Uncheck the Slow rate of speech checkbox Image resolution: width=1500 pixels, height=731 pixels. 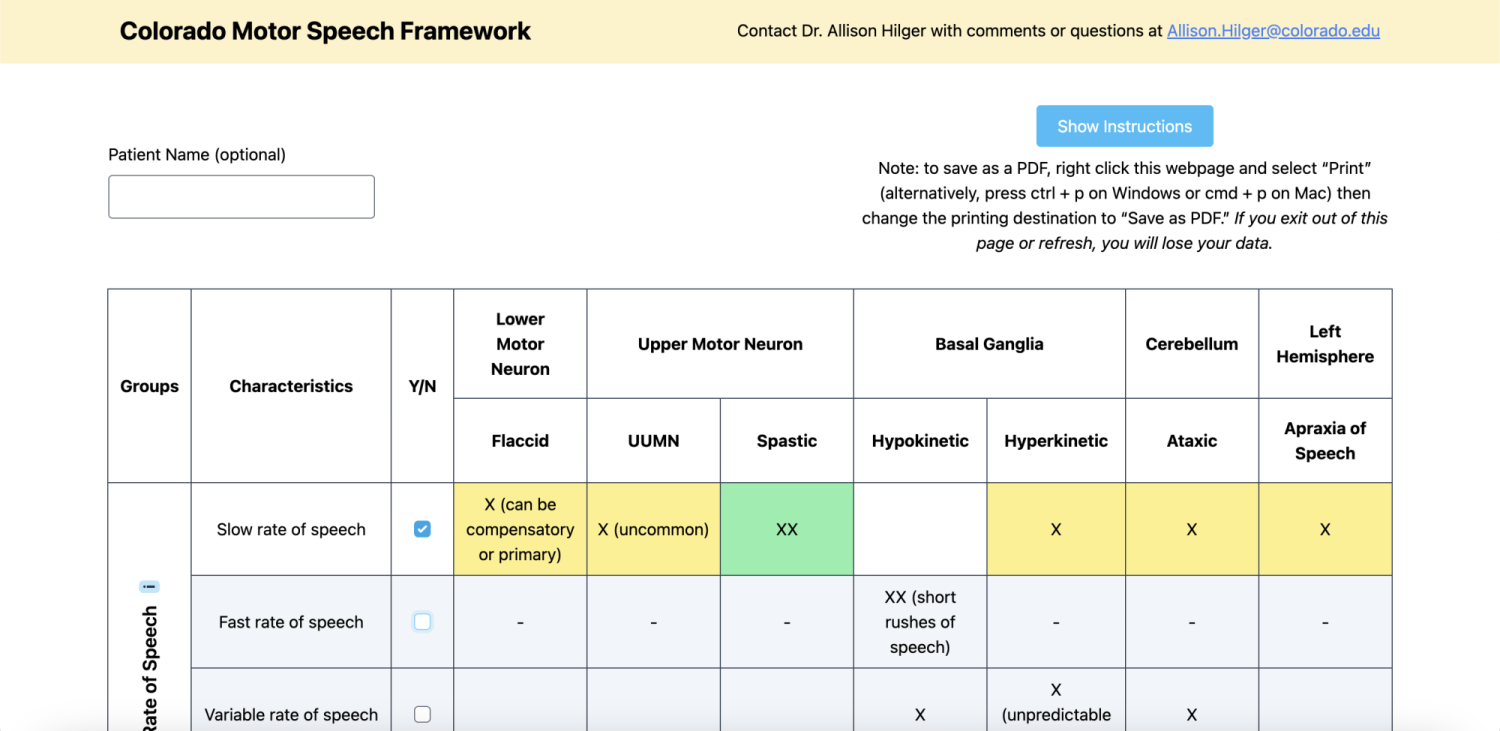point(422,529)
